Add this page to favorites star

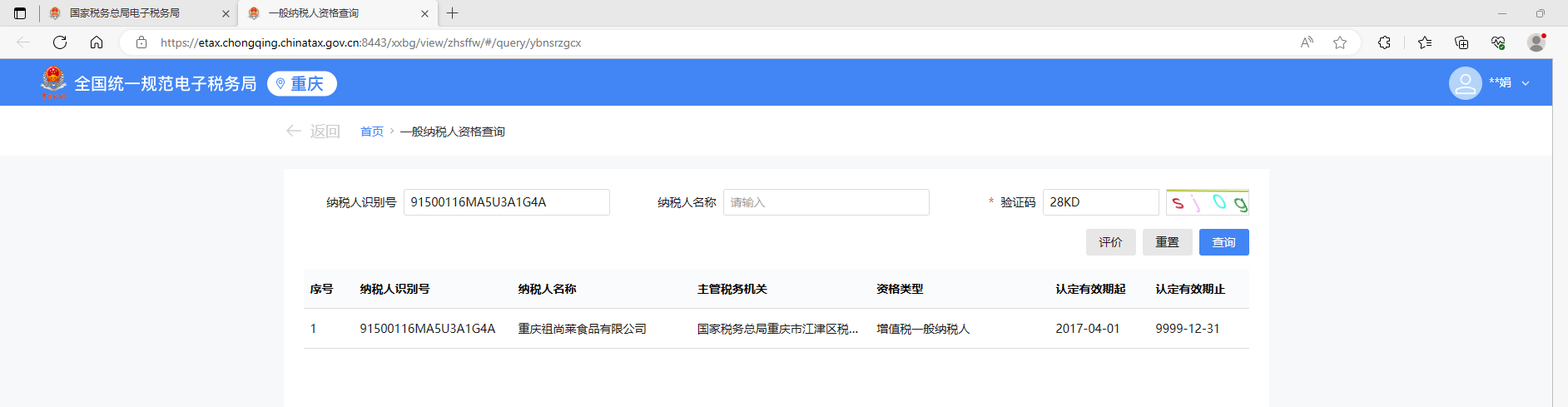click(x=1340, y=42)
